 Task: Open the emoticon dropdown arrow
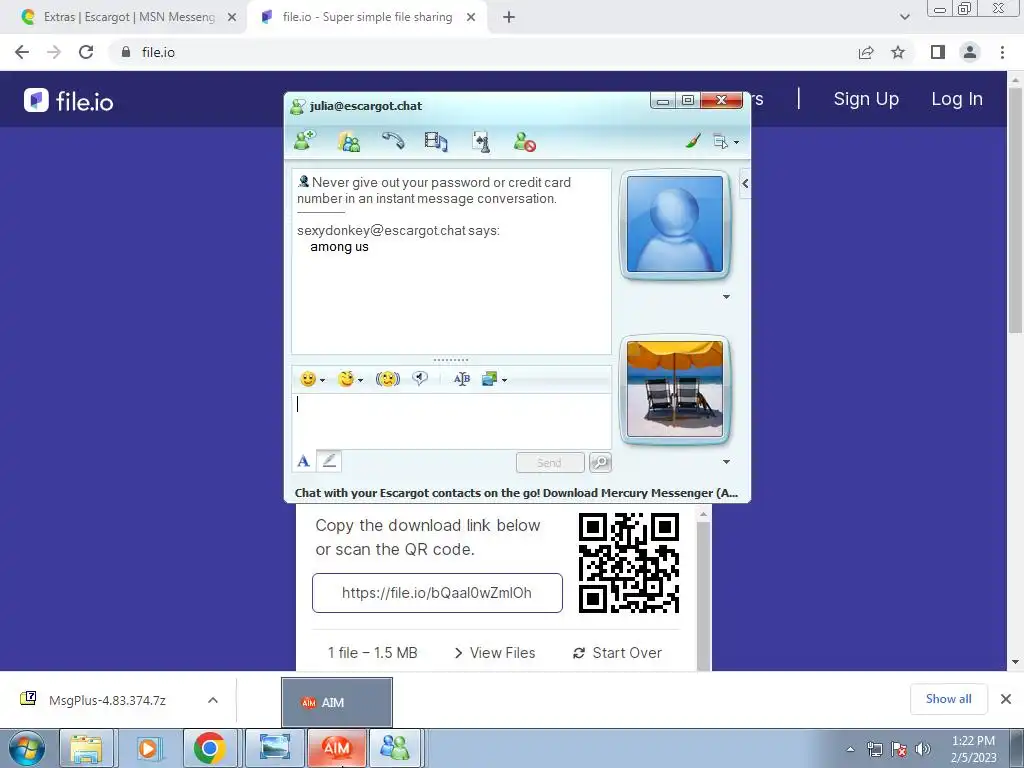pyautogui.click(x=322, y=380)
